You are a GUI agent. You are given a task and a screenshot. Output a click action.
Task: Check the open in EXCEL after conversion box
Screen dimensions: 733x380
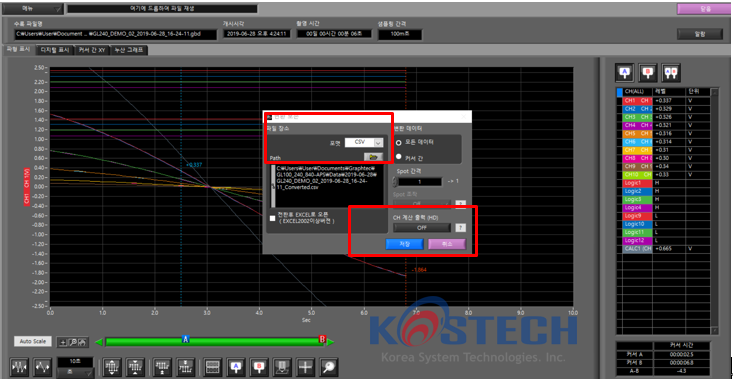[273, 218]
